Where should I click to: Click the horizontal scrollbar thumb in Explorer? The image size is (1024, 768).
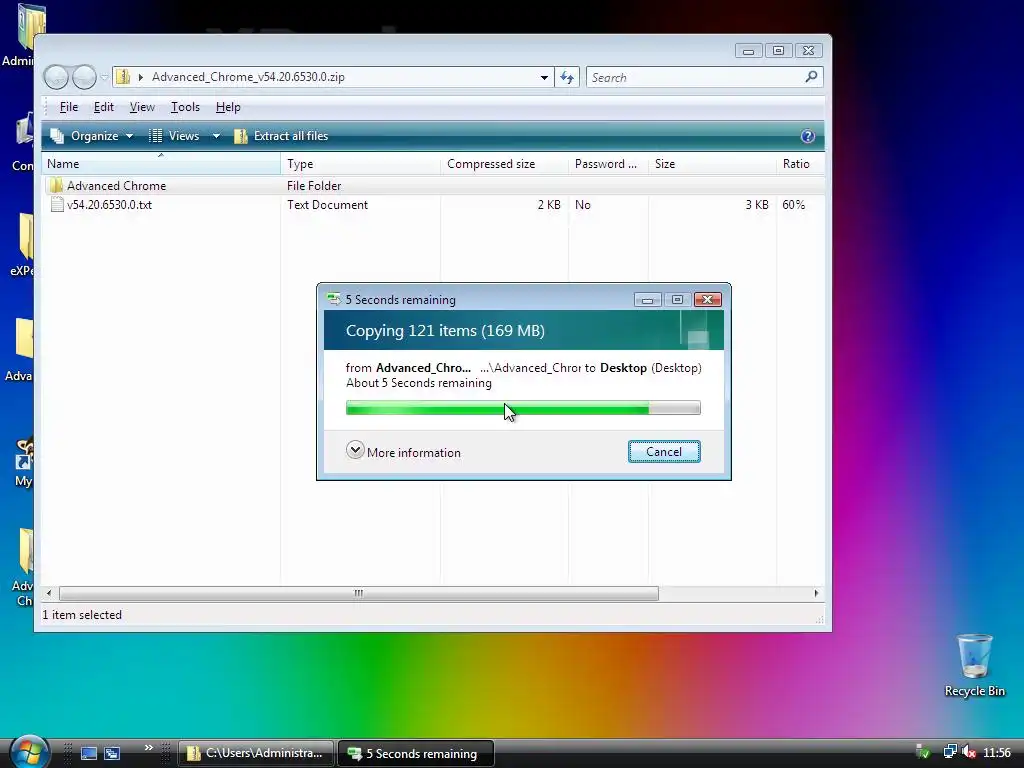(359, 593)
